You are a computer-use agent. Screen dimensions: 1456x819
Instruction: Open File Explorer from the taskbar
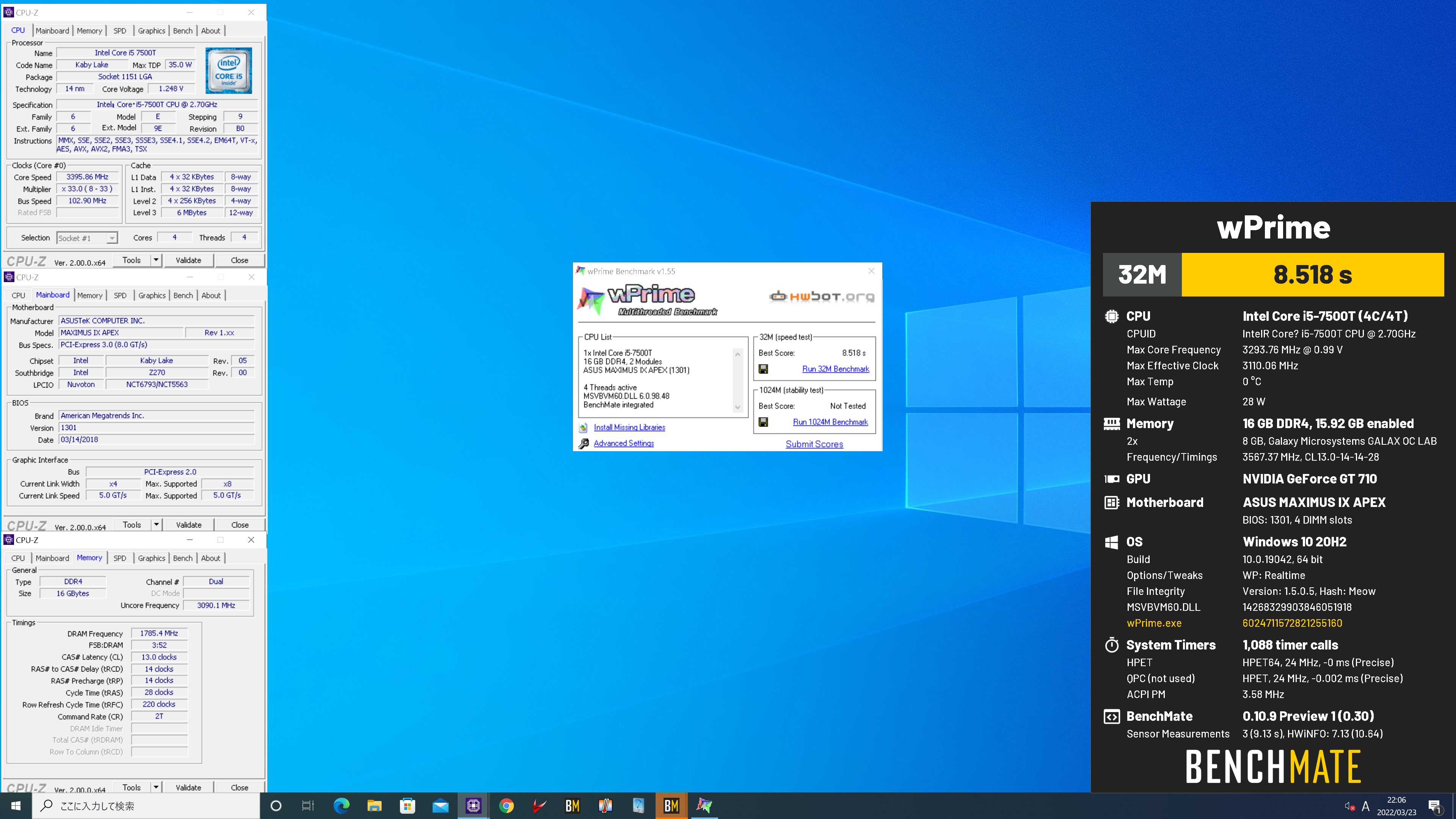[x=374, y=805]
